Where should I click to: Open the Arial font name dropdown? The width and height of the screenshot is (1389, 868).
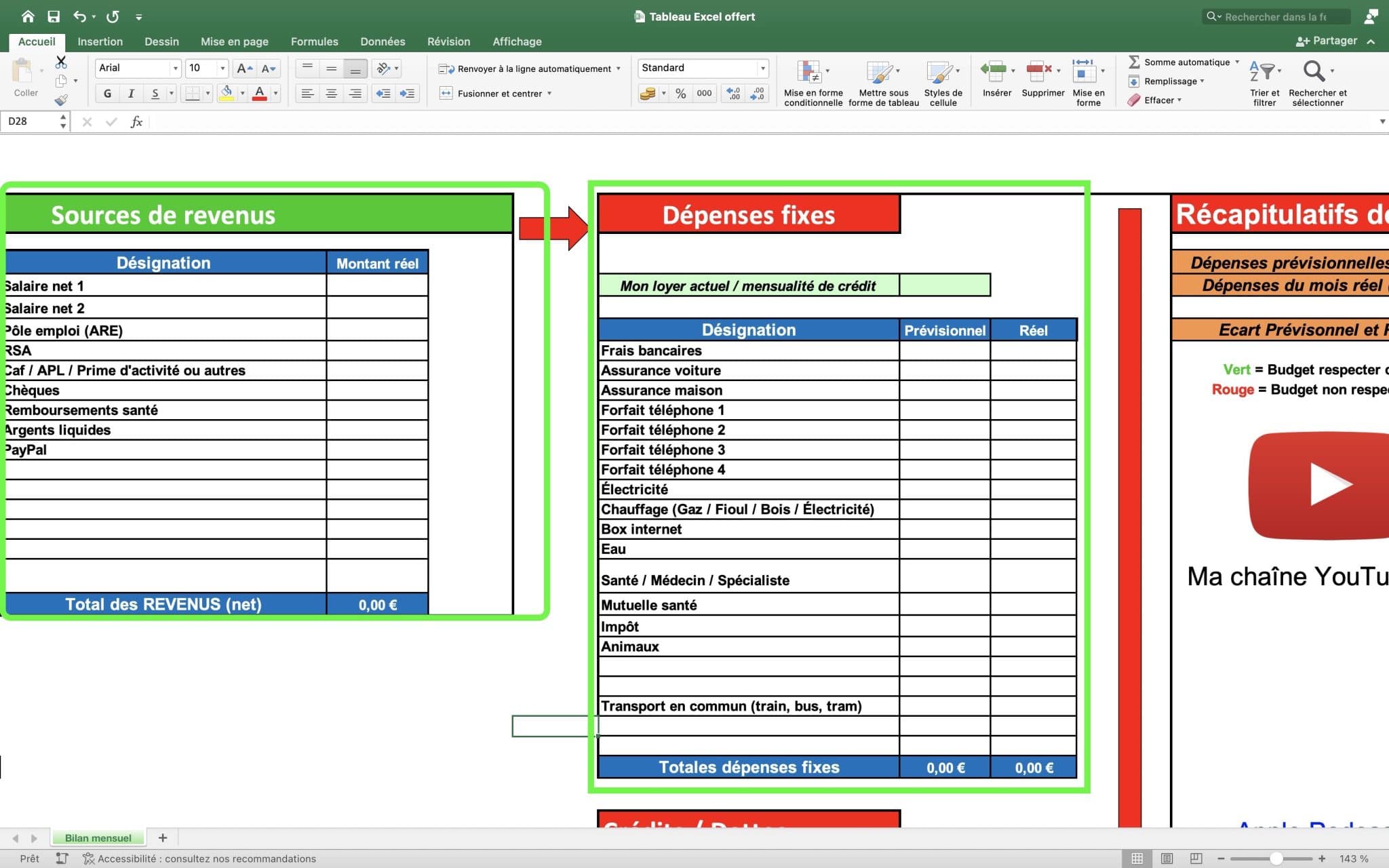coord(175,68)
